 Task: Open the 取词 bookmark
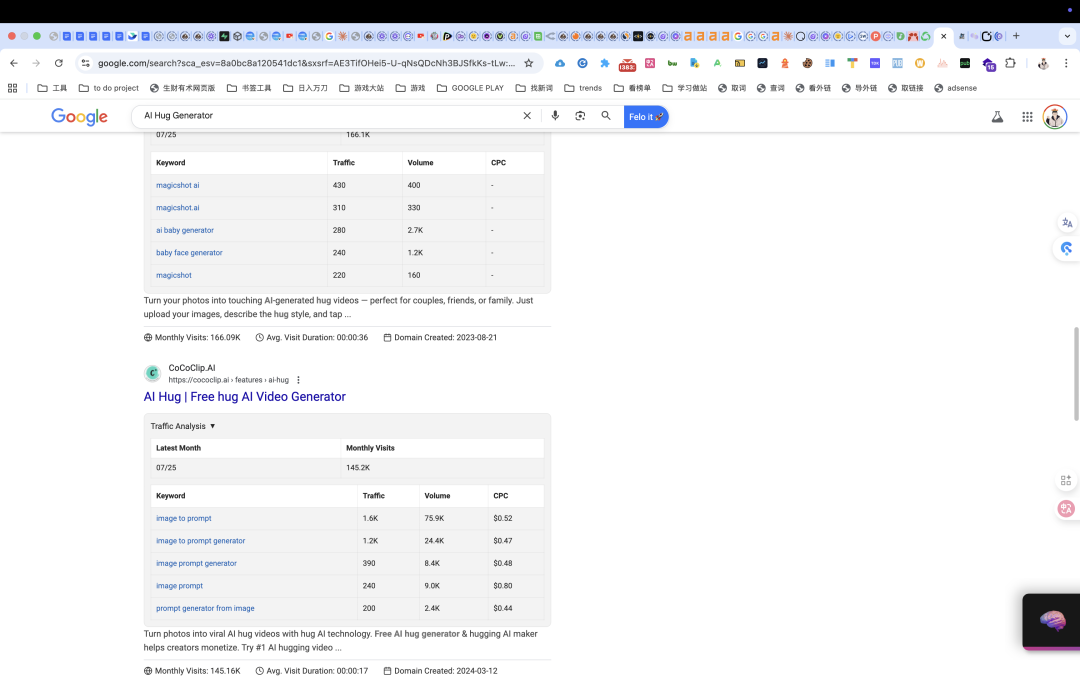[731, 88]
